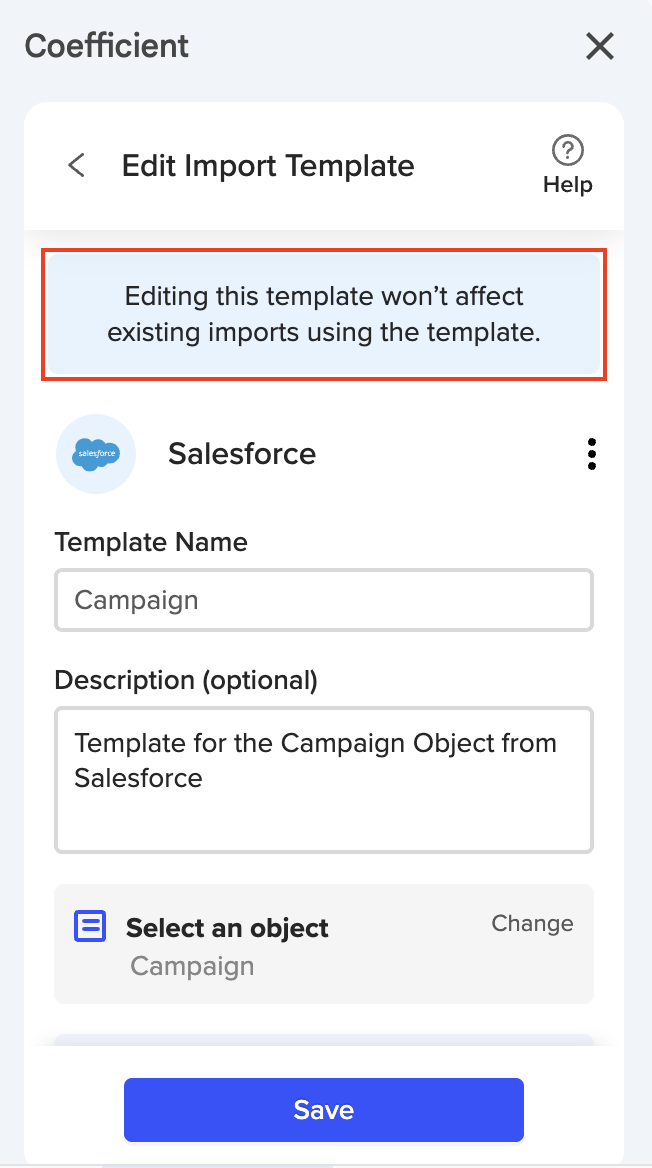Click the Template Name field label

(151, 542)
